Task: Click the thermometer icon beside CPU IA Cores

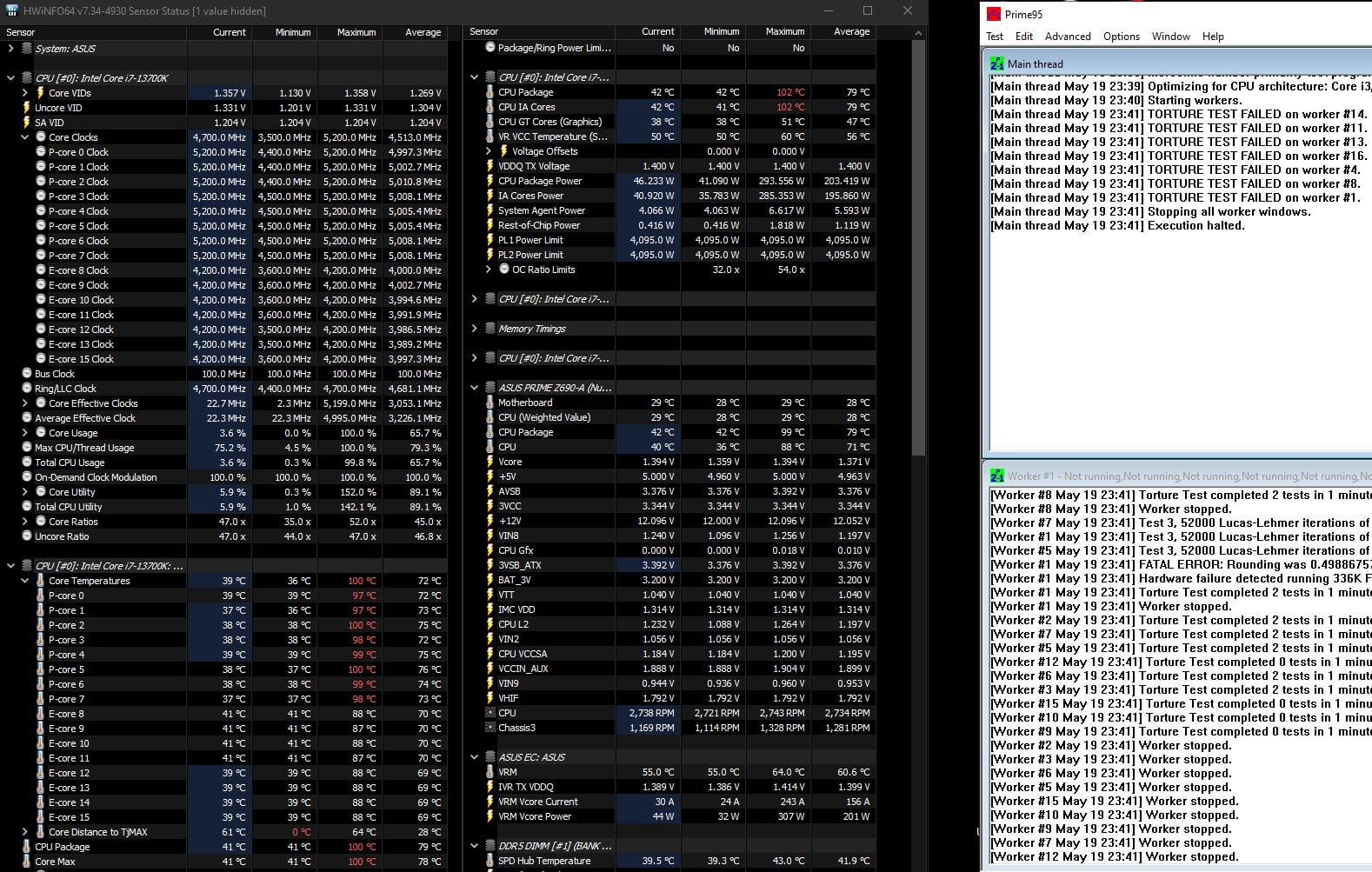Action: click(490, 107)
